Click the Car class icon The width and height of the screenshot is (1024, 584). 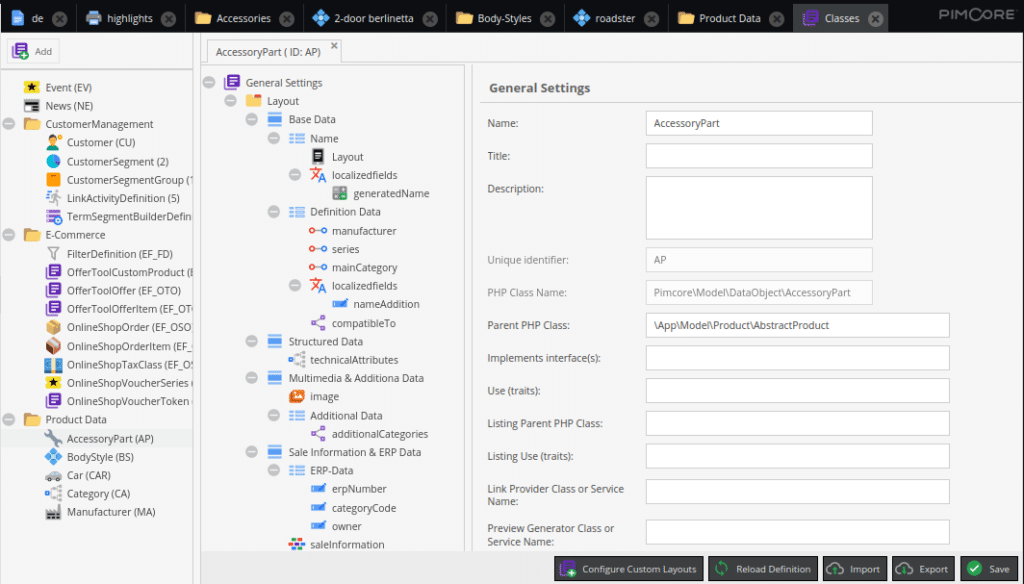tap(53, 475)
